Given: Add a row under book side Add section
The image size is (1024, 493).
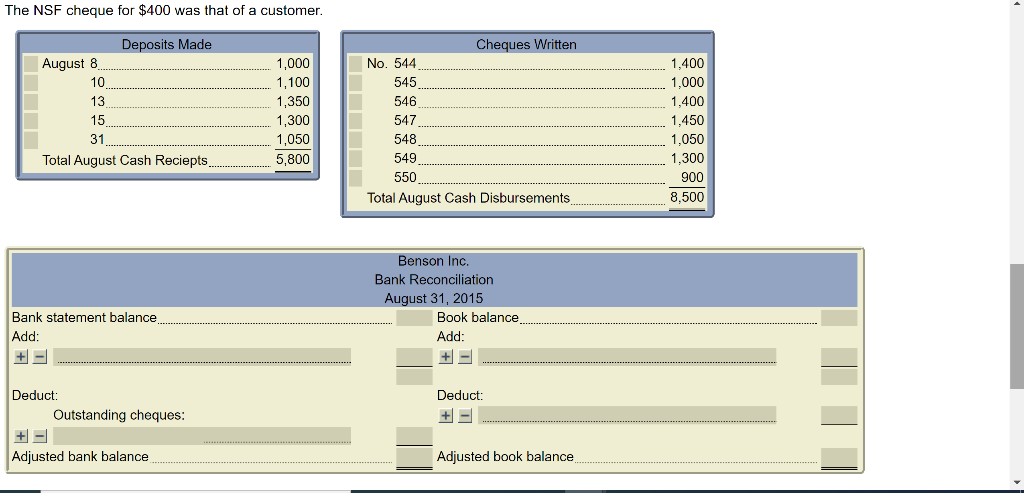Looking at the screenshot, I should [x=445, y=357].
